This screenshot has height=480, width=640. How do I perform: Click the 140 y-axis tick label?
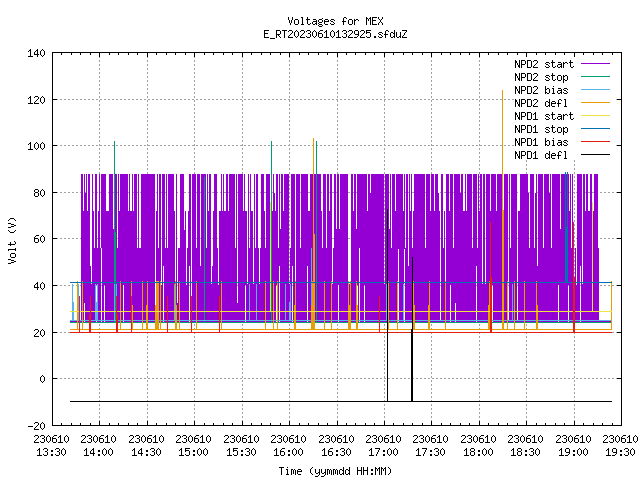(36, 53)
